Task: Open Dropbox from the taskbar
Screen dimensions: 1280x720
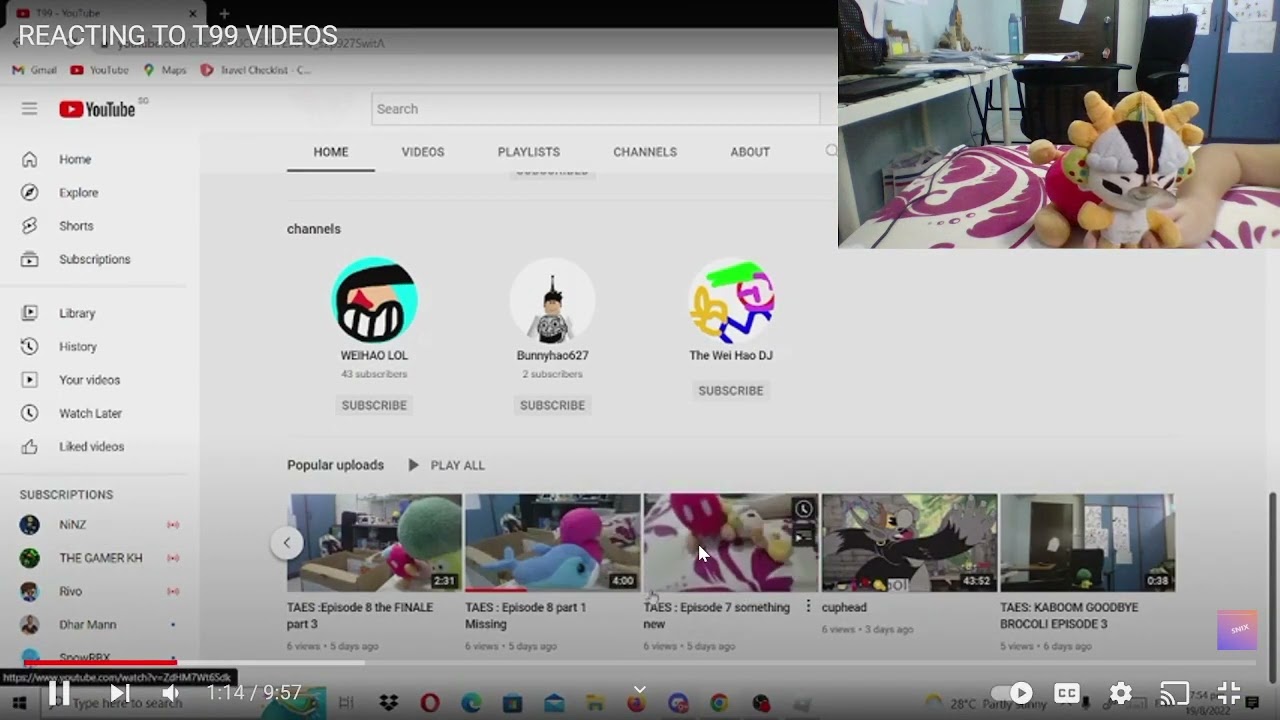Action: click(389, 703)
